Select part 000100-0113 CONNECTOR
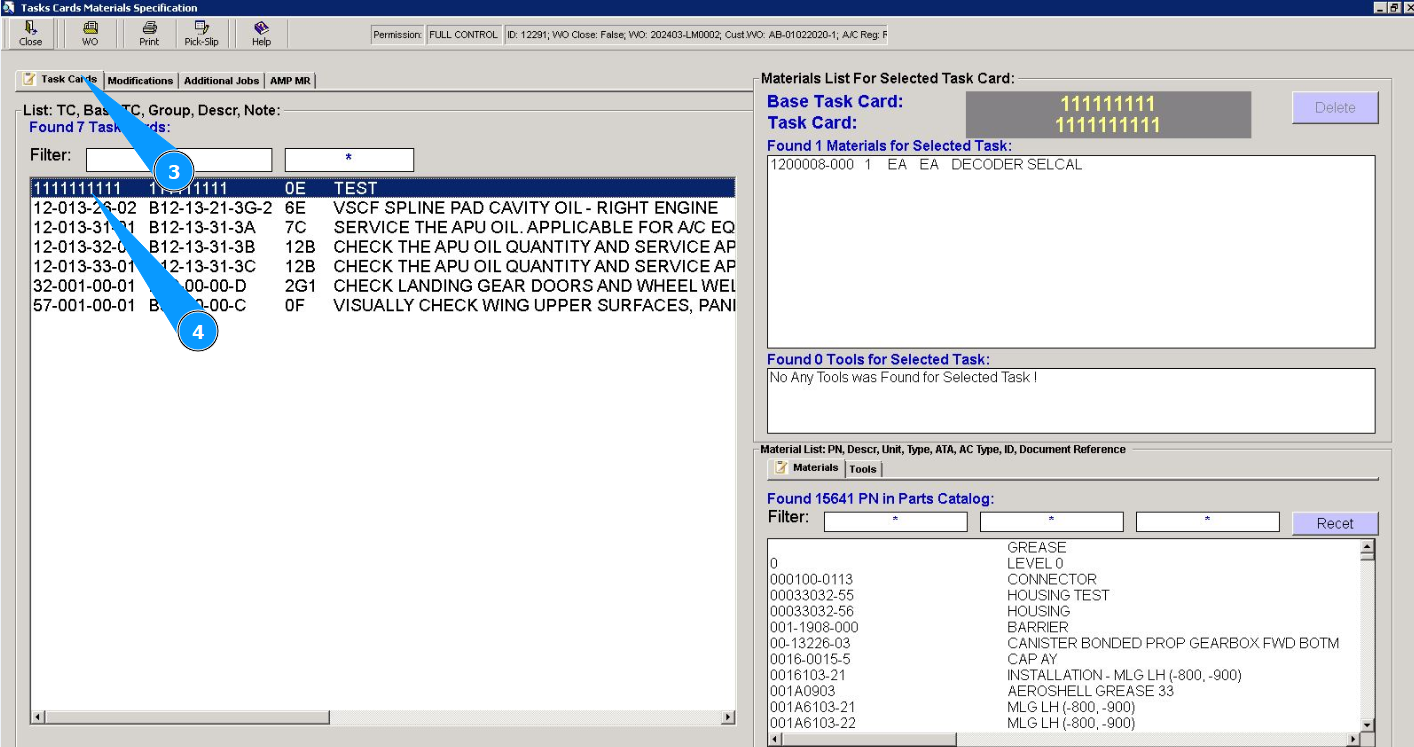This screenshot has width=1414, height=747. tap(1064, 580)
